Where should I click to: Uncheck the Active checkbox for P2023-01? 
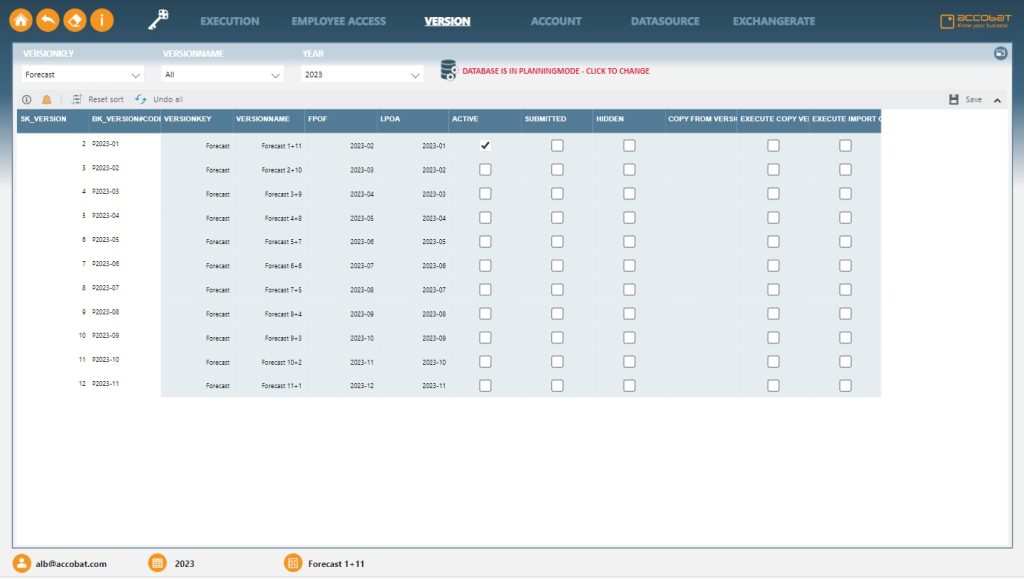485,144
